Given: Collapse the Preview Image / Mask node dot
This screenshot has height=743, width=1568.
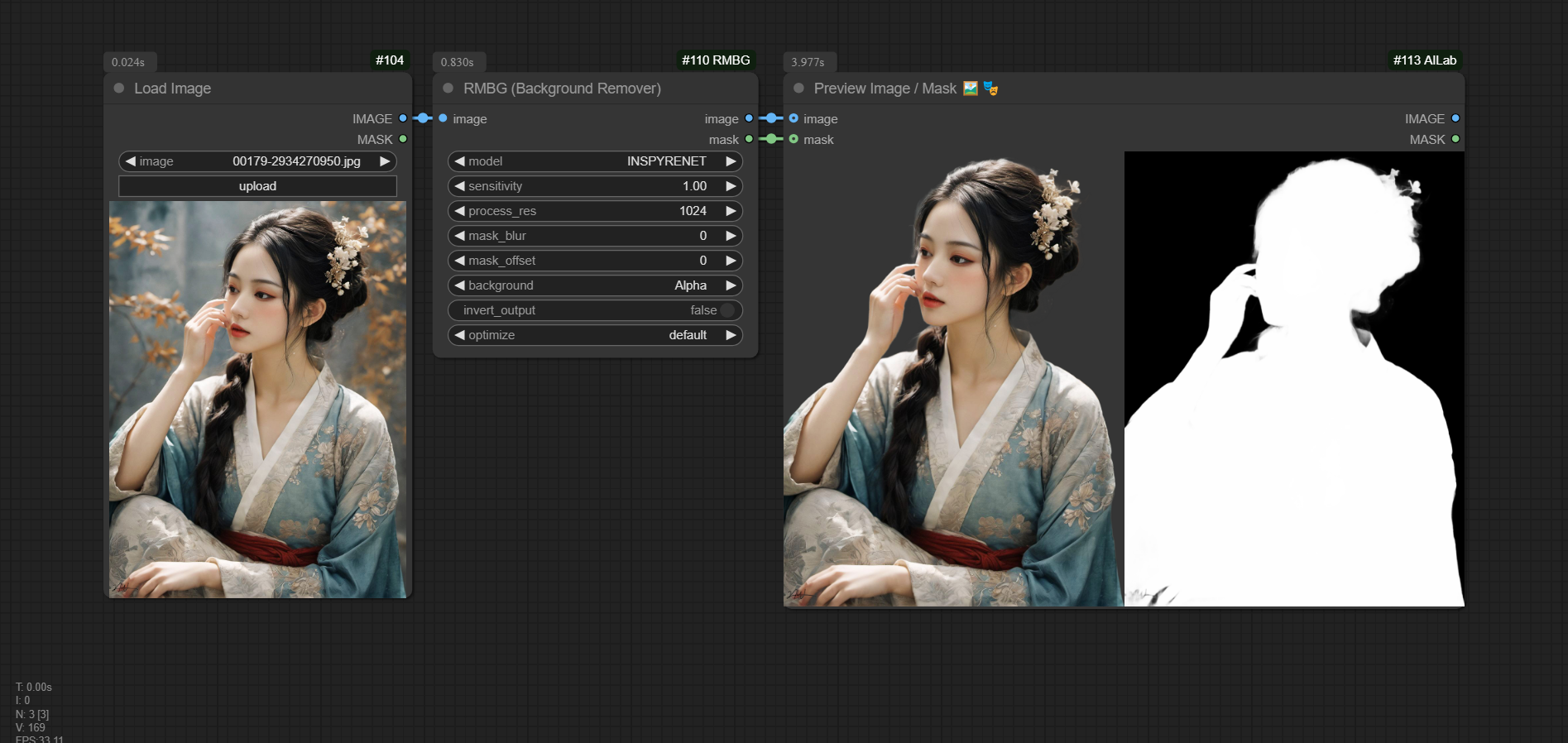Looking at the screenshot, I should point(798,89).
